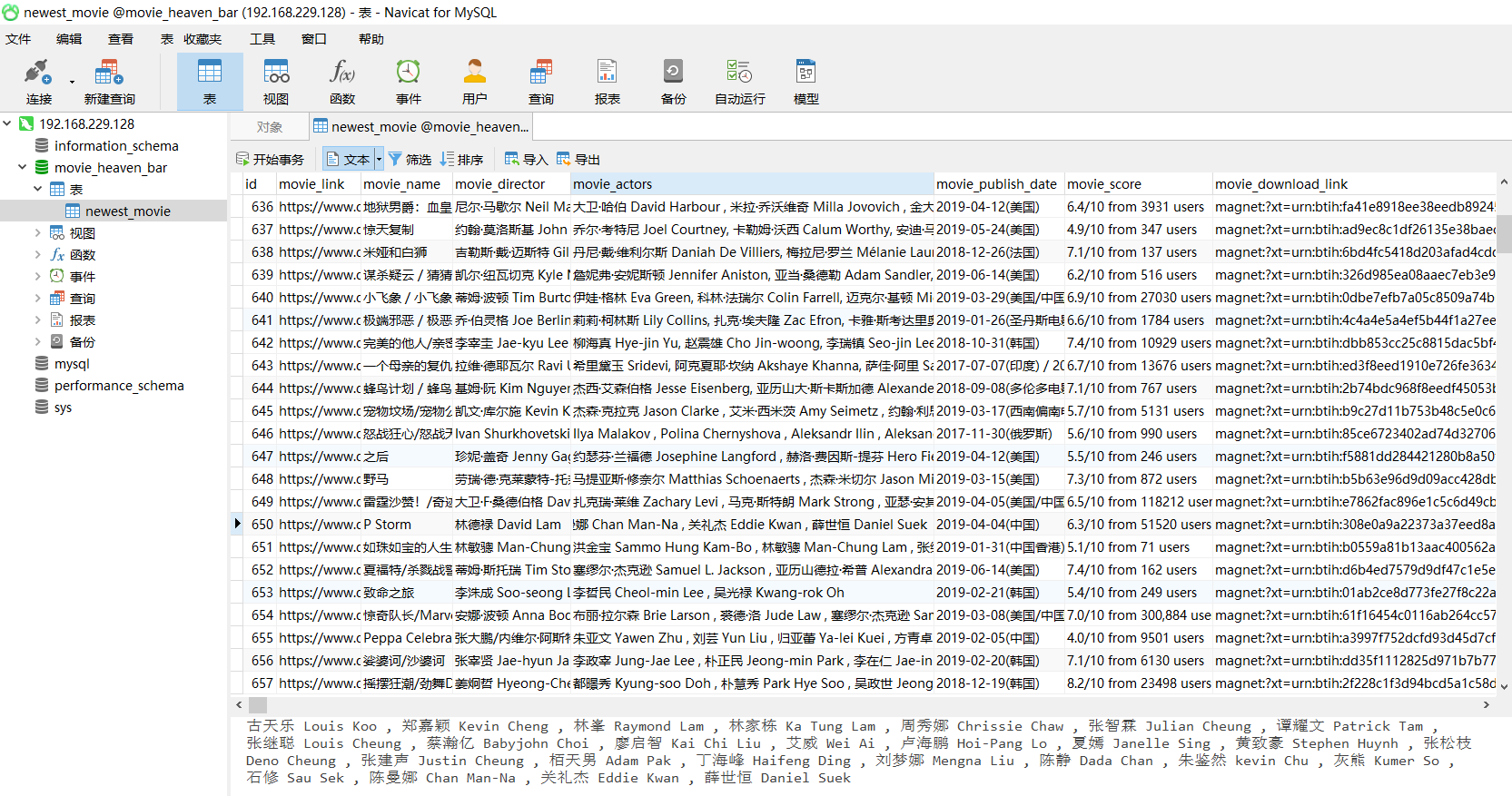
Task: Switch to the newest_movie @movie_heaven... tab
Action: tap(420, 127)
